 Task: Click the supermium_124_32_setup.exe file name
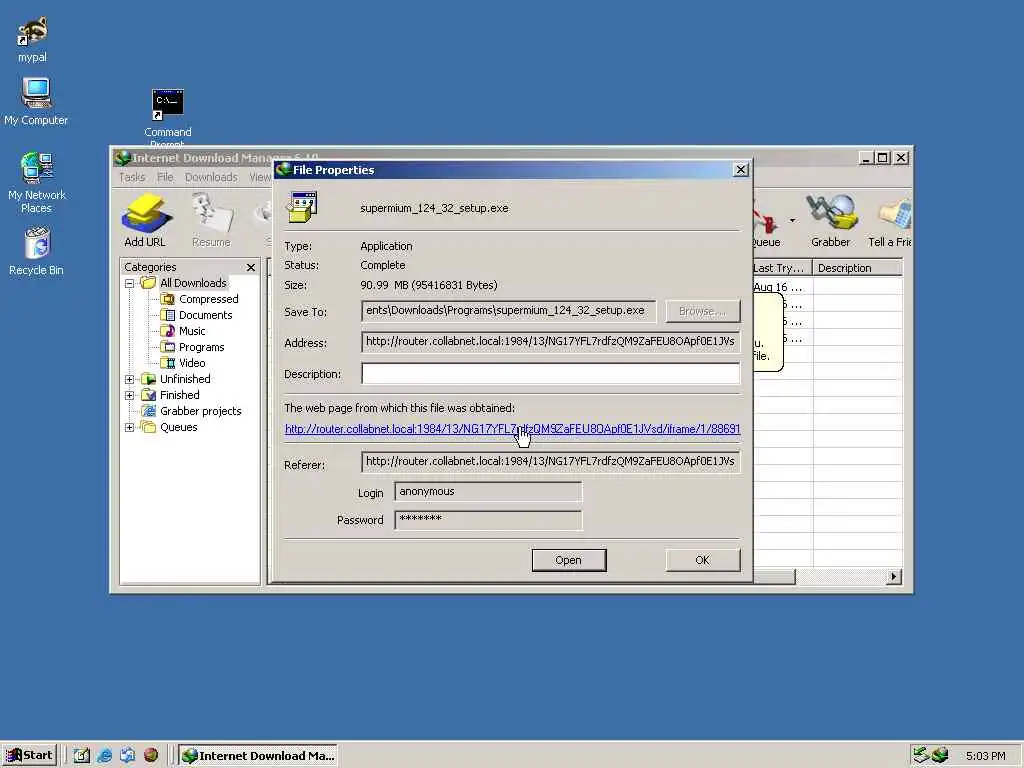click(434, 208)
